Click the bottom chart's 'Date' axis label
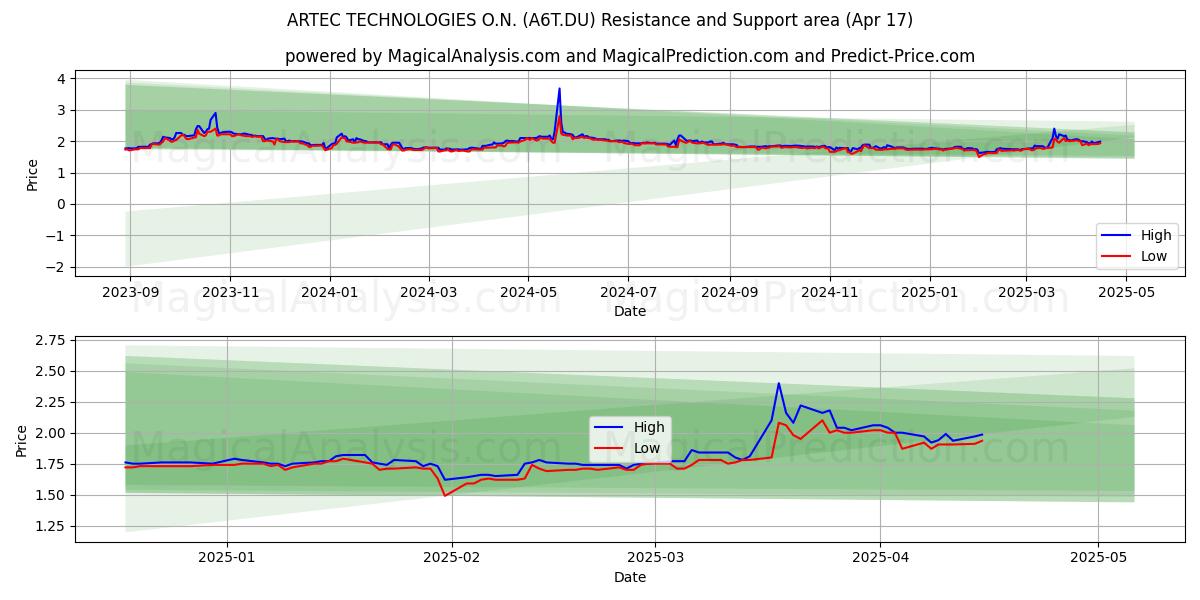1200x600 pixels. click(x=630, y=577)
